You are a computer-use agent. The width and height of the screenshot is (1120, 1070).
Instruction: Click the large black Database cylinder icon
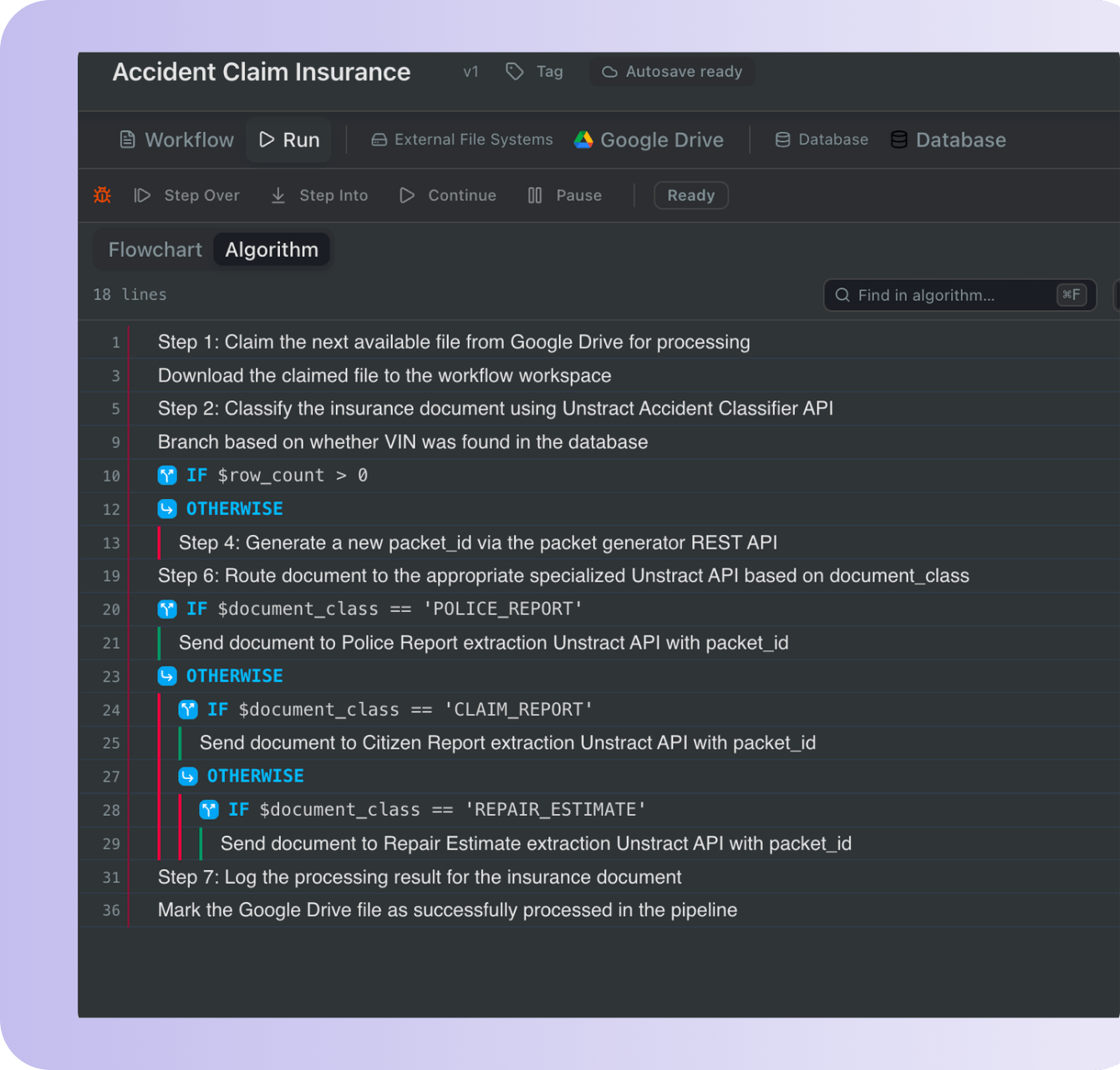[x=899, y=140]
